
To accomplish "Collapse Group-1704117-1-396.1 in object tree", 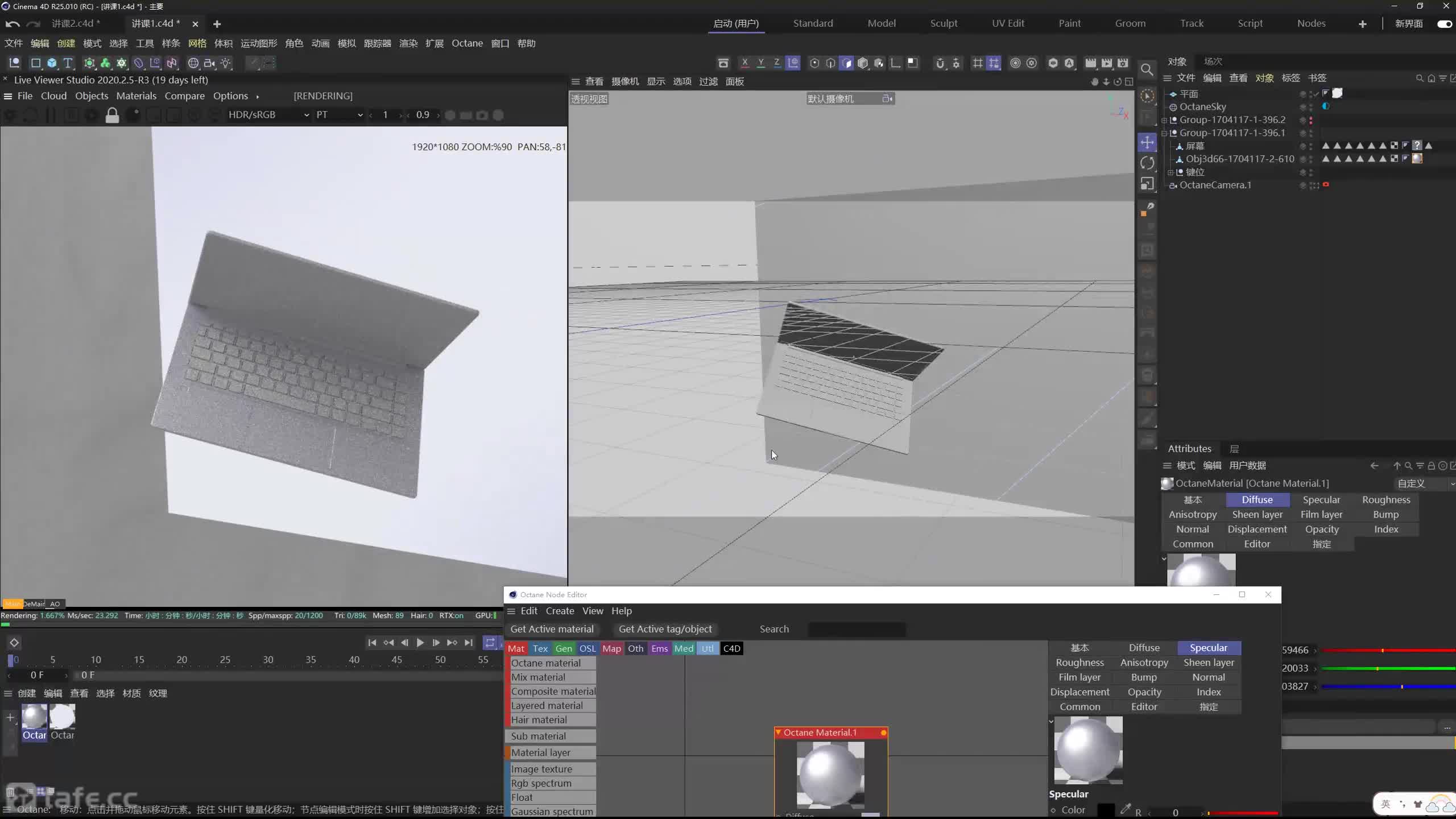I will 1164,133.
